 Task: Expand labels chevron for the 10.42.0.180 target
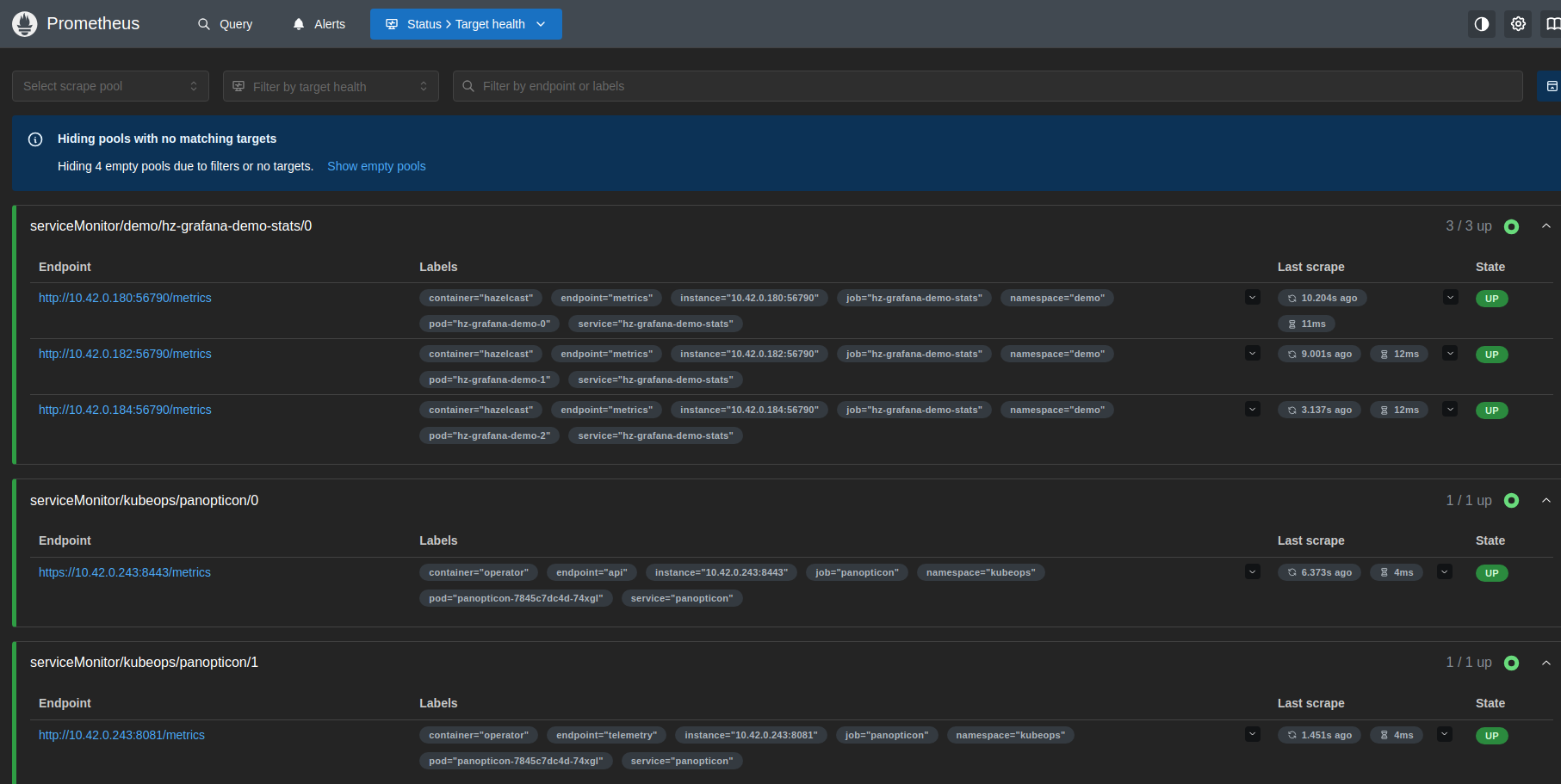[1253, 298]
